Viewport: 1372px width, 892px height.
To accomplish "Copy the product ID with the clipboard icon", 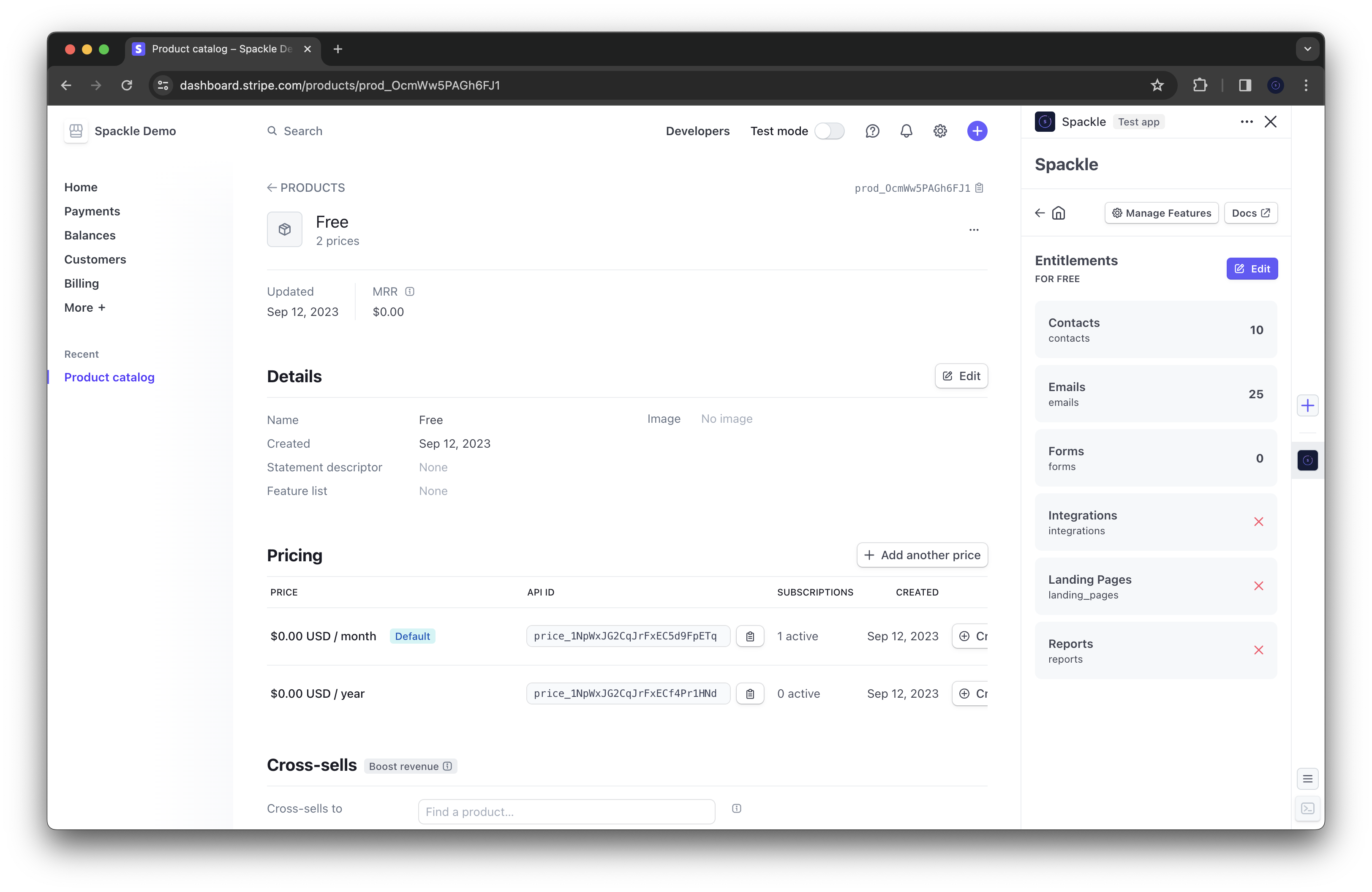I will (x=979, y=188).
